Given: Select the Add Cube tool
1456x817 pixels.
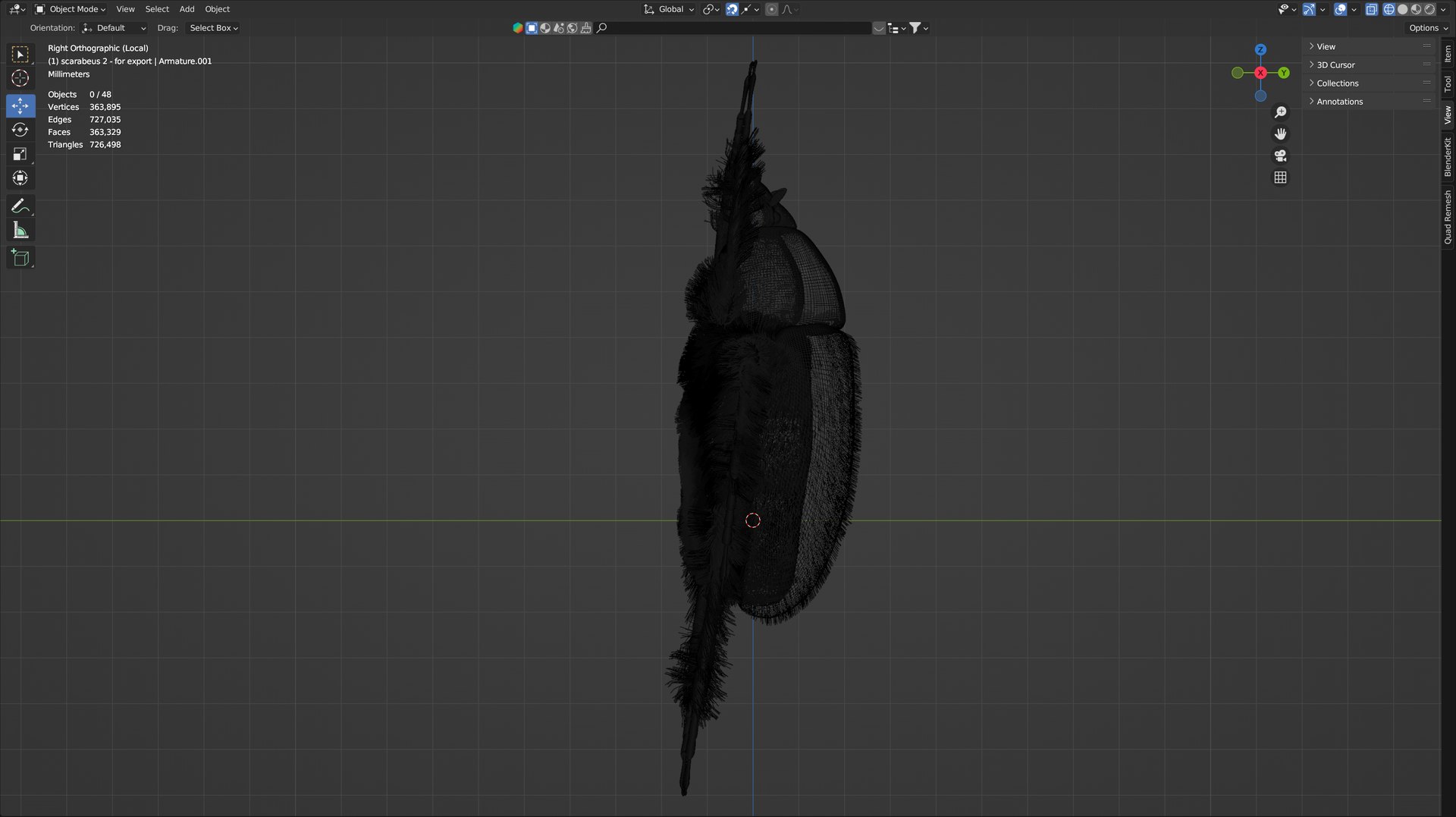Looking at the screenshot, I should pyautogui.click(x=20, y=258).
